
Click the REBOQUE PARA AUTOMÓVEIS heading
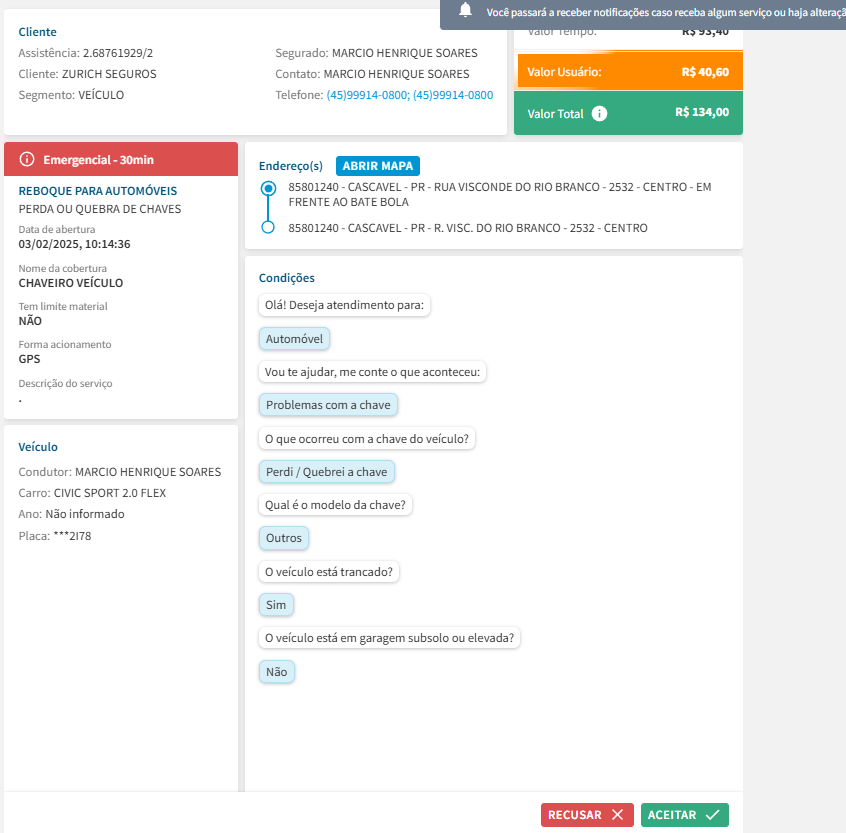pos(98,190)
